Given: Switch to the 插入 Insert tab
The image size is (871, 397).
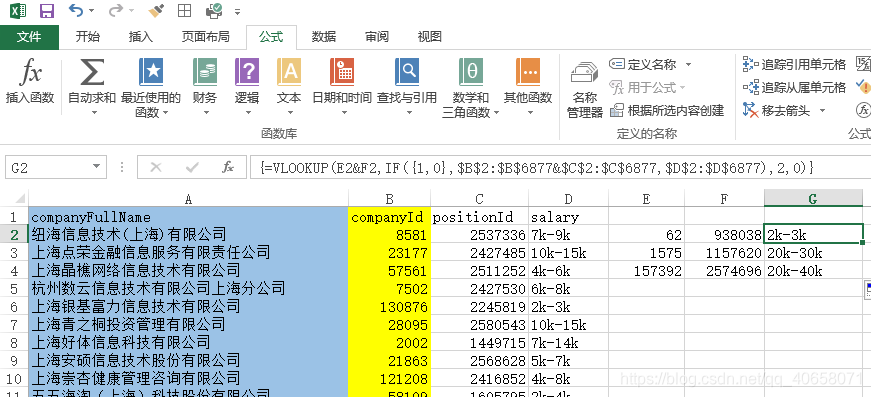Looking at the screenshot, I should [x=141, y=37].
